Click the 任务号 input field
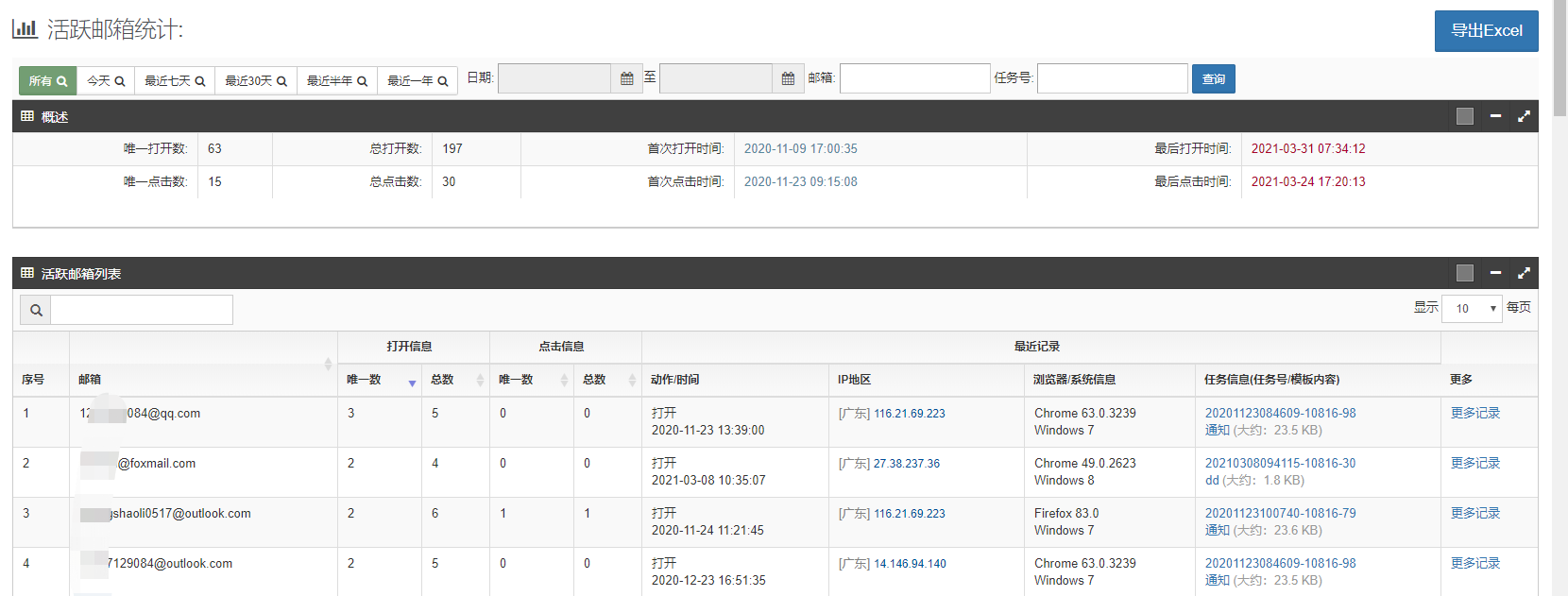The width and height of the screenshot is (1568, 596). 1112,78
